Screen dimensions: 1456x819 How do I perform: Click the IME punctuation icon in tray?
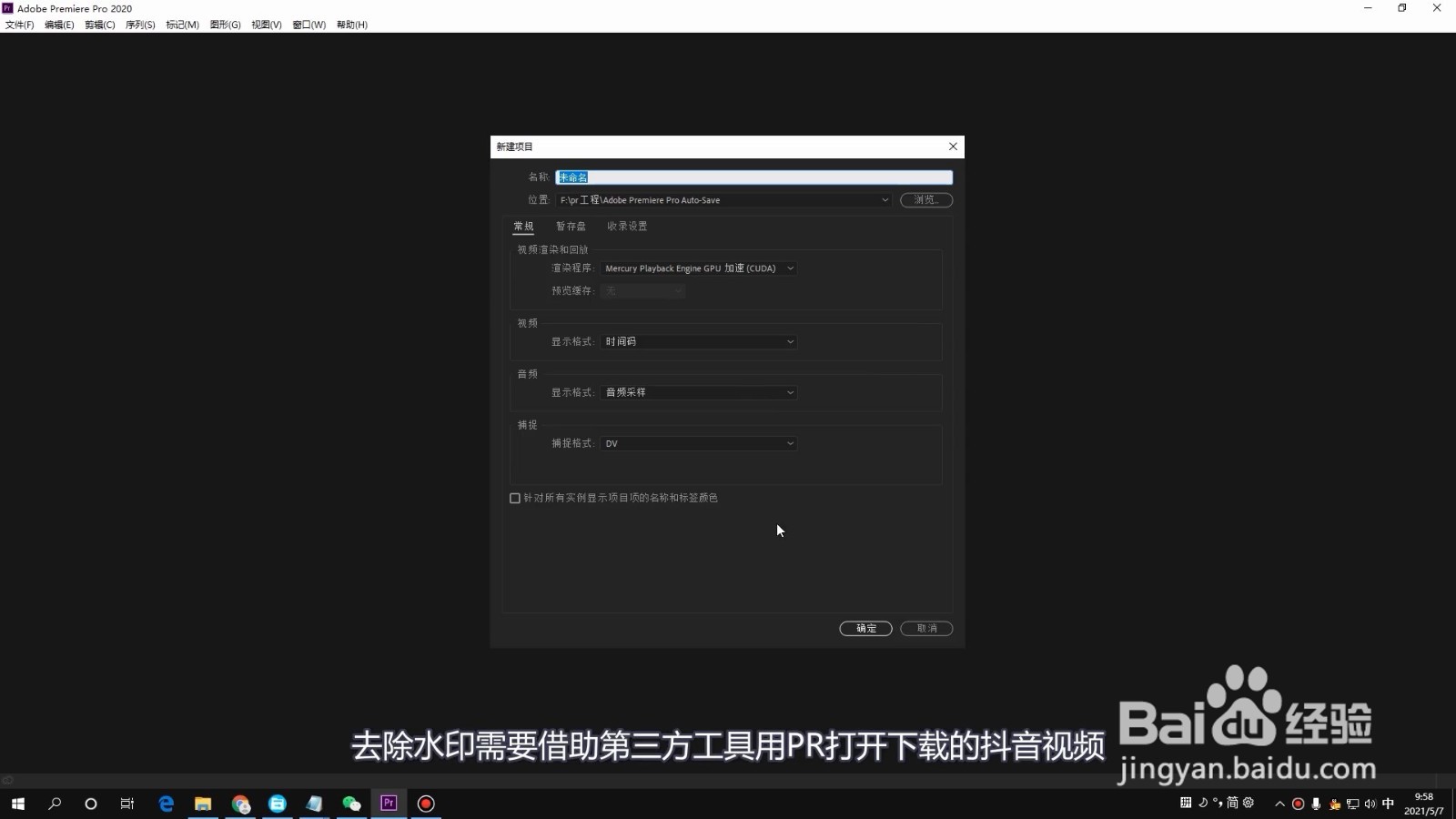1218,803
